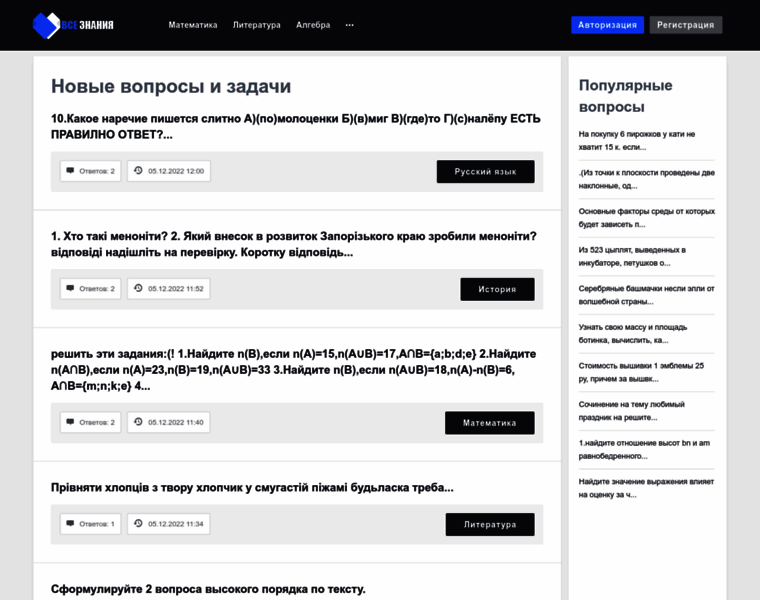This screenshot has width=760, height=600.
Task: Open the Литература nav menu item
Action: 256,25
